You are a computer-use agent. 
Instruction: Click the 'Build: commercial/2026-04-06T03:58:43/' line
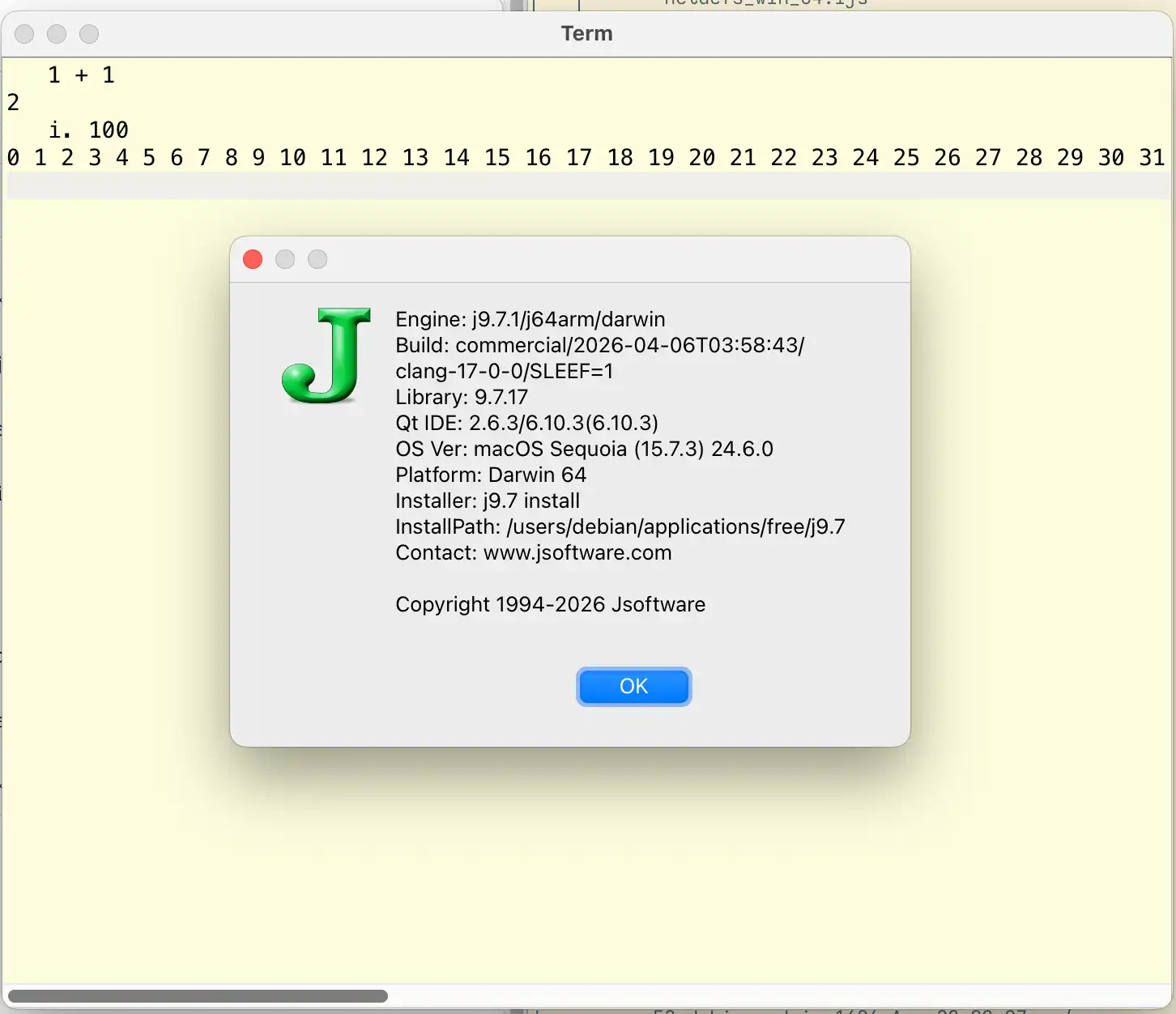tap(600, 345)
